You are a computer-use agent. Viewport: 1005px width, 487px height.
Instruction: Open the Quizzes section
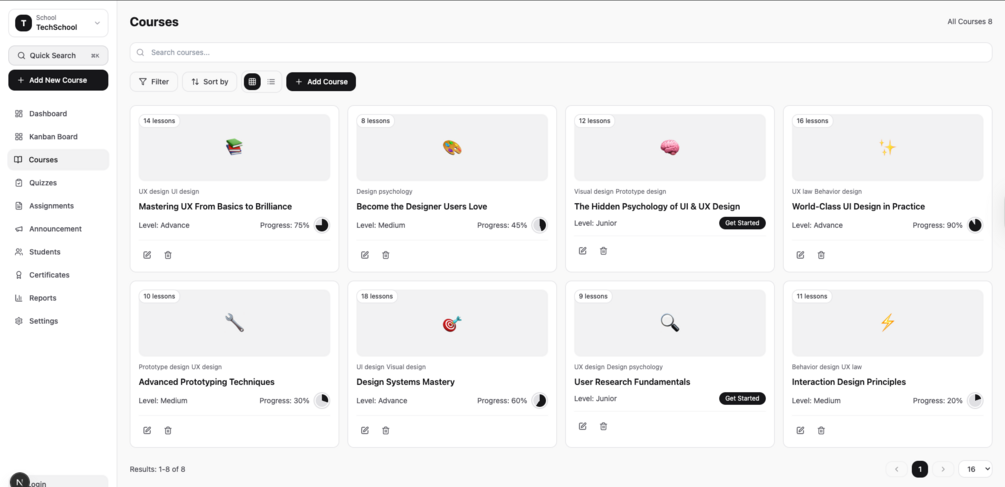(58, 183)
